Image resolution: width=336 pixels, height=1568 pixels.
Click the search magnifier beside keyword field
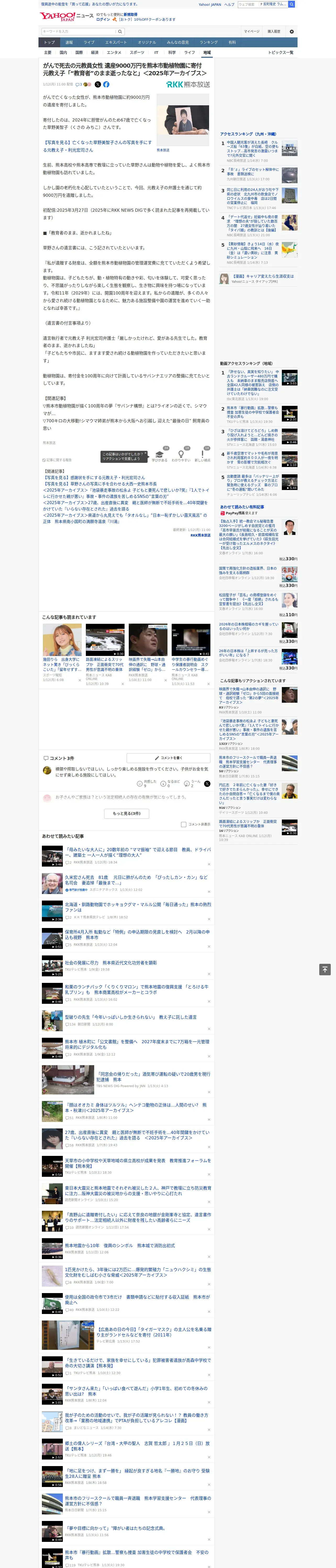point(120,32)
